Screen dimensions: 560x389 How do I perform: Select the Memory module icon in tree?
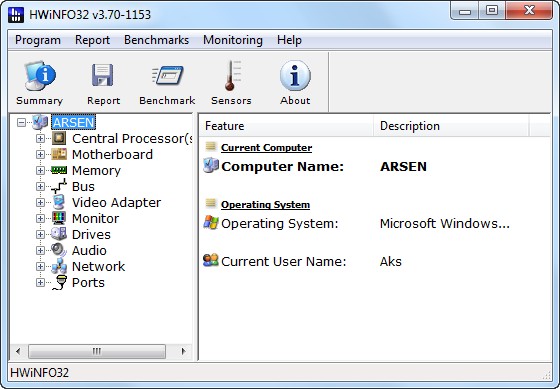click(x=59, y=170)
